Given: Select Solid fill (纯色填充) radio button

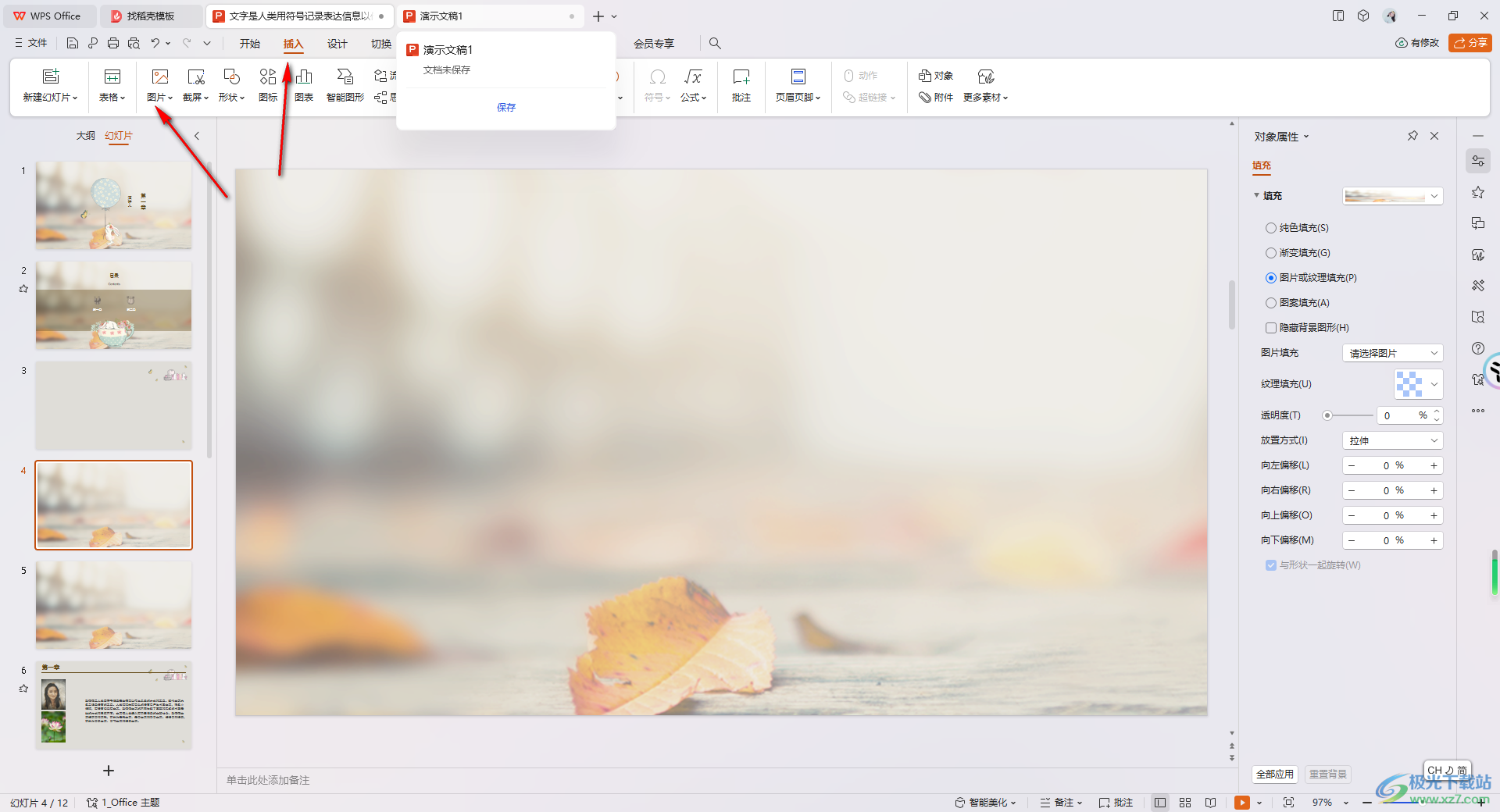Looking at the screenshot, I should (1271, 228).
